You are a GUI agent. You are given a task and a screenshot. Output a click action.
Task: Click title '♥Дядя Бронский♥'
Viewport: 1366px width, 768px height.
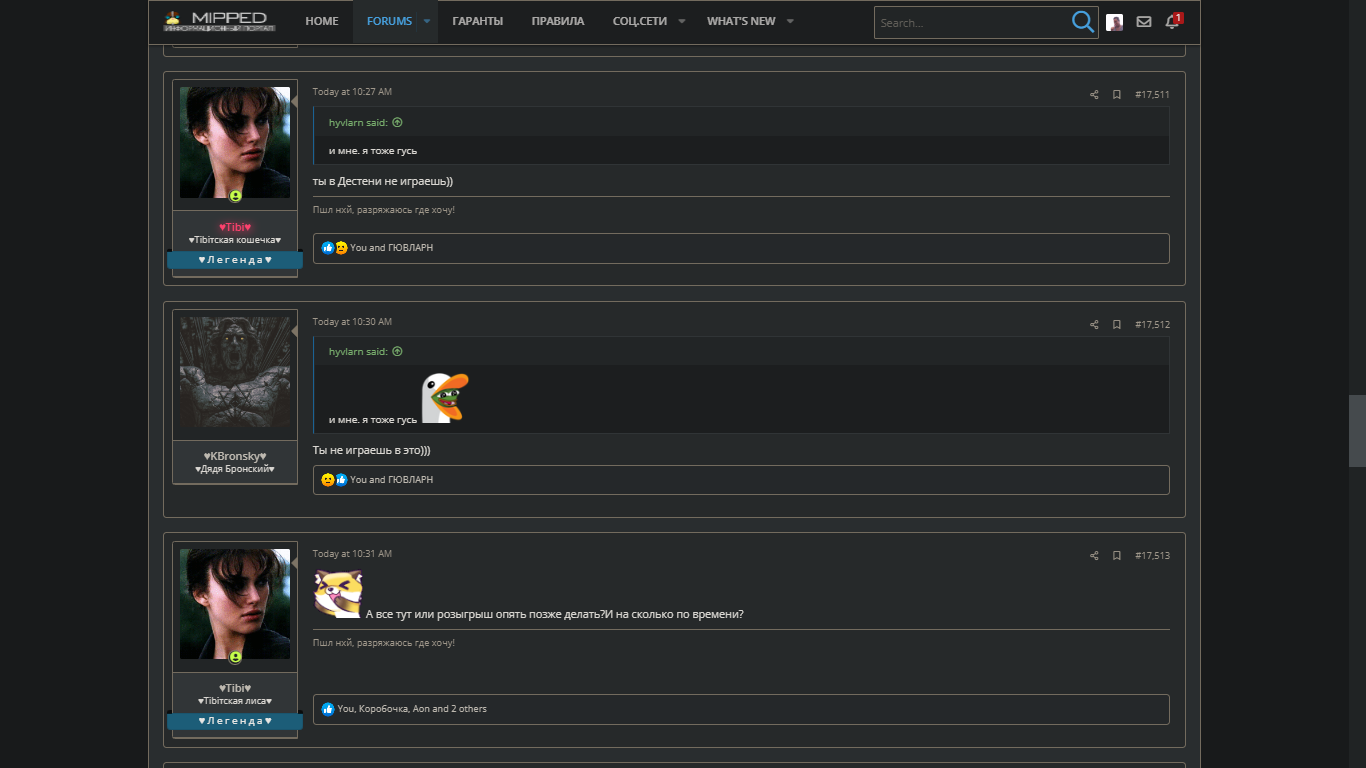point(235,469)
